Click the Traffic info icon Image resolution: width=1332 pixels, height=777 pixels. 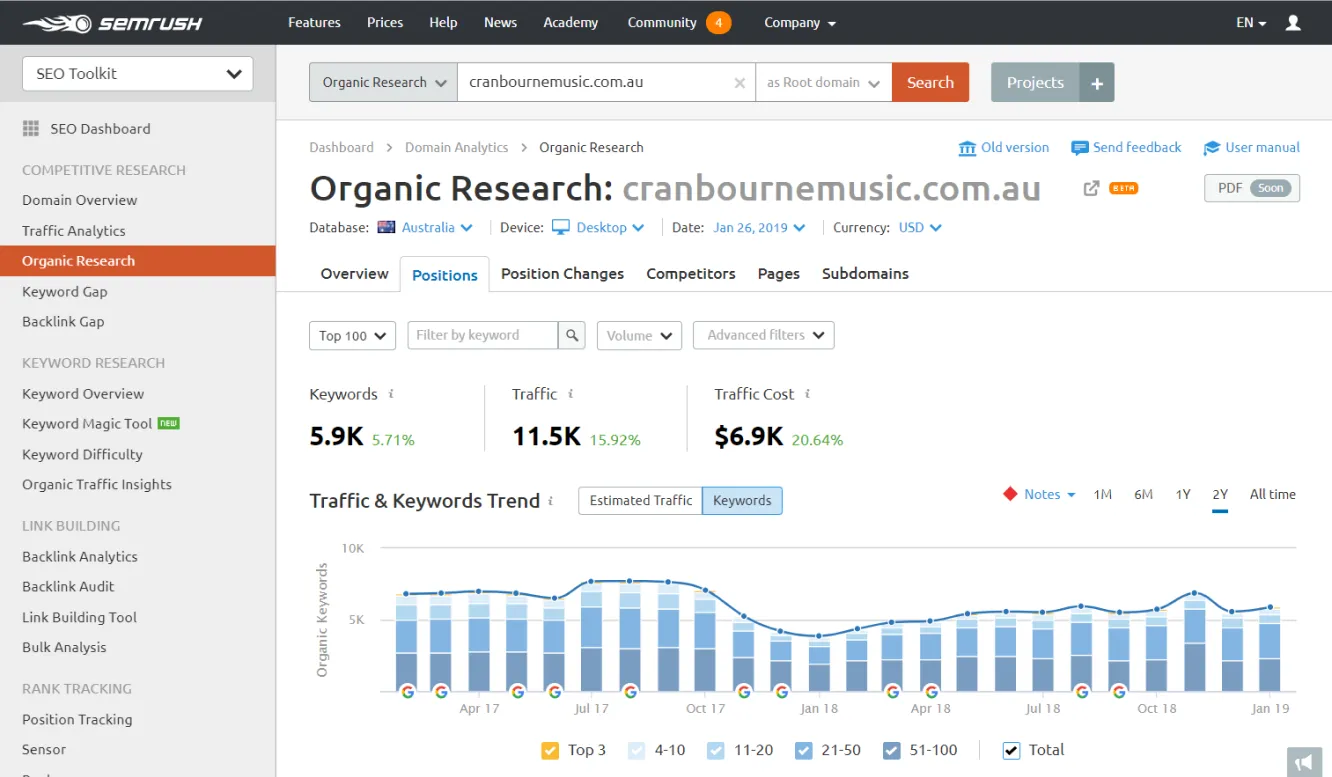pyautogui.click(x=570, y=394)
